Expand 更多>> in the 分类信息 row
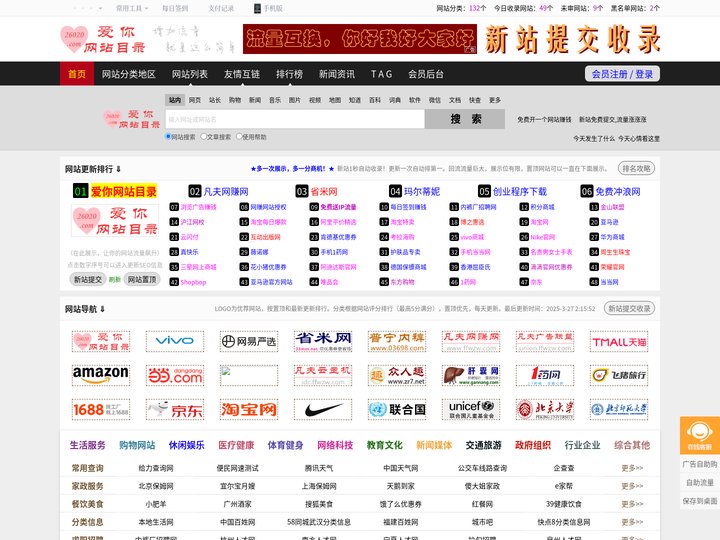This screenshot has height=540, width=720. [x=632, y=522]
